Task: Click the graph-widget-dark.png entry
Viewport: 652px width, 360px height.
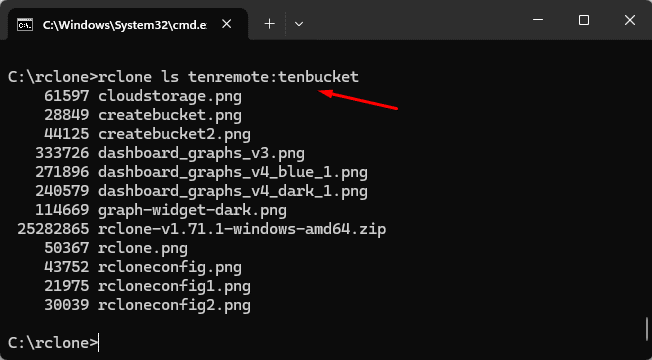Action: (192, 210)
